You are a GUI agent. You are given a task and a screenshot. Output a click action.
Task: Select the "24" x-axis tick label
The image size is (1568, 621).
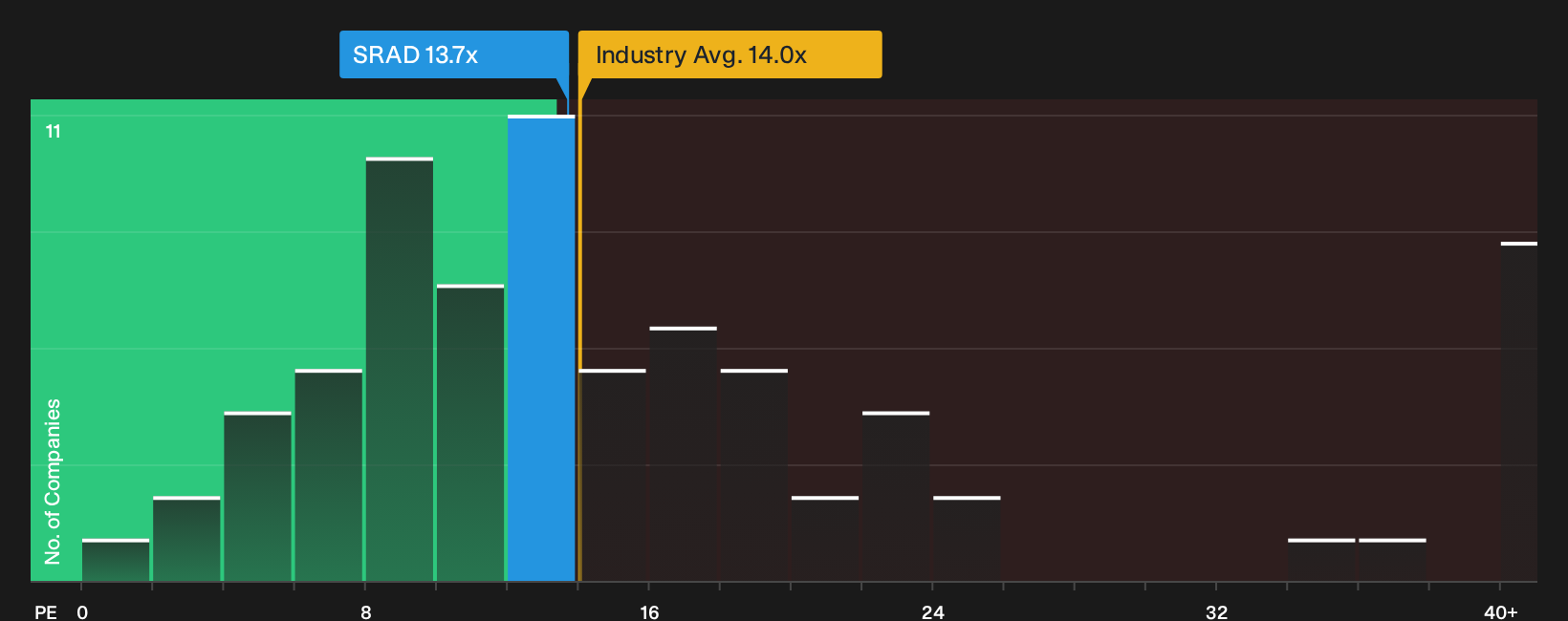(x=933, y=612)
